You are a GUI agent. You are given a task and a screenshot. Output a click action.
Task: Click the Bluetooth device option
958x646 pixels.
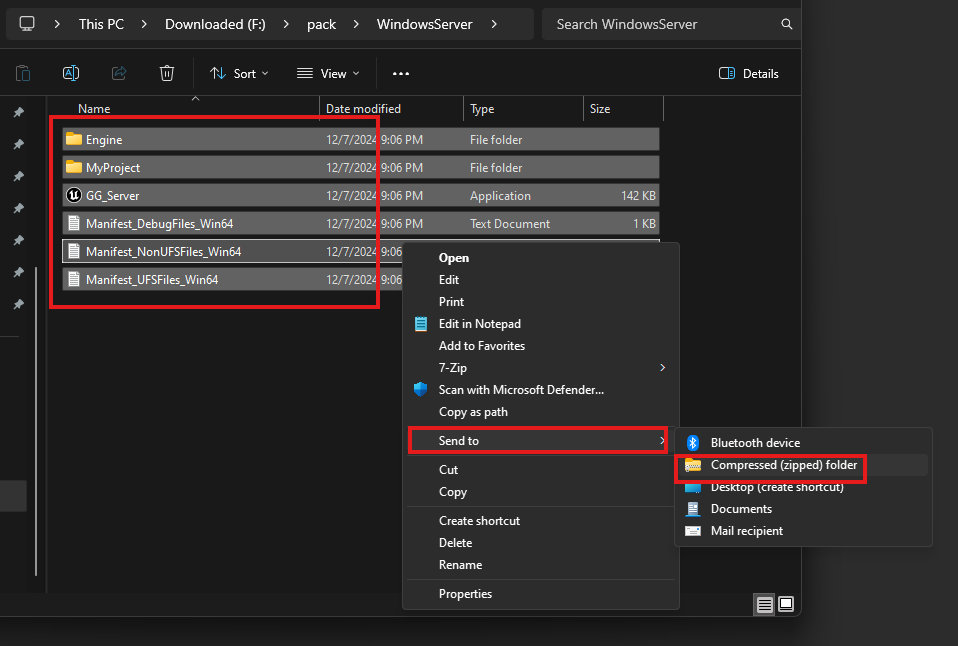[755, 443]
